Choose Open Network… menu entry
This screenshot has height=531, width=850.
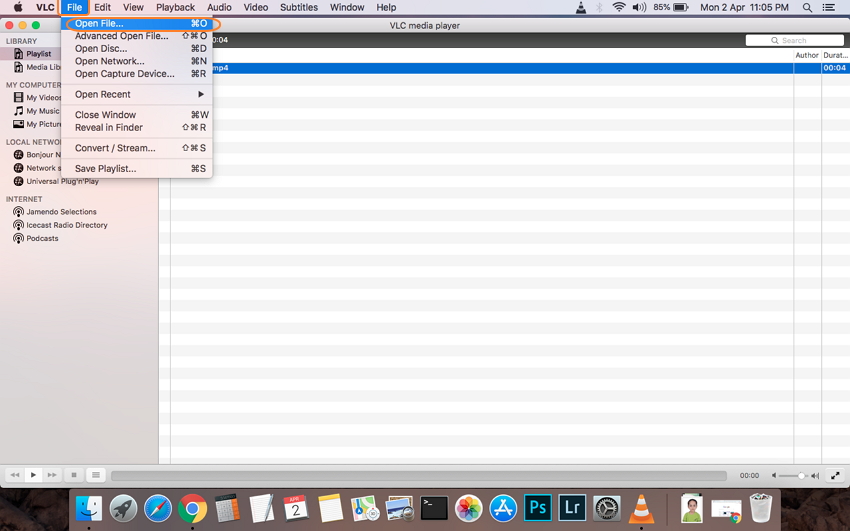click(x=137, y=61)
